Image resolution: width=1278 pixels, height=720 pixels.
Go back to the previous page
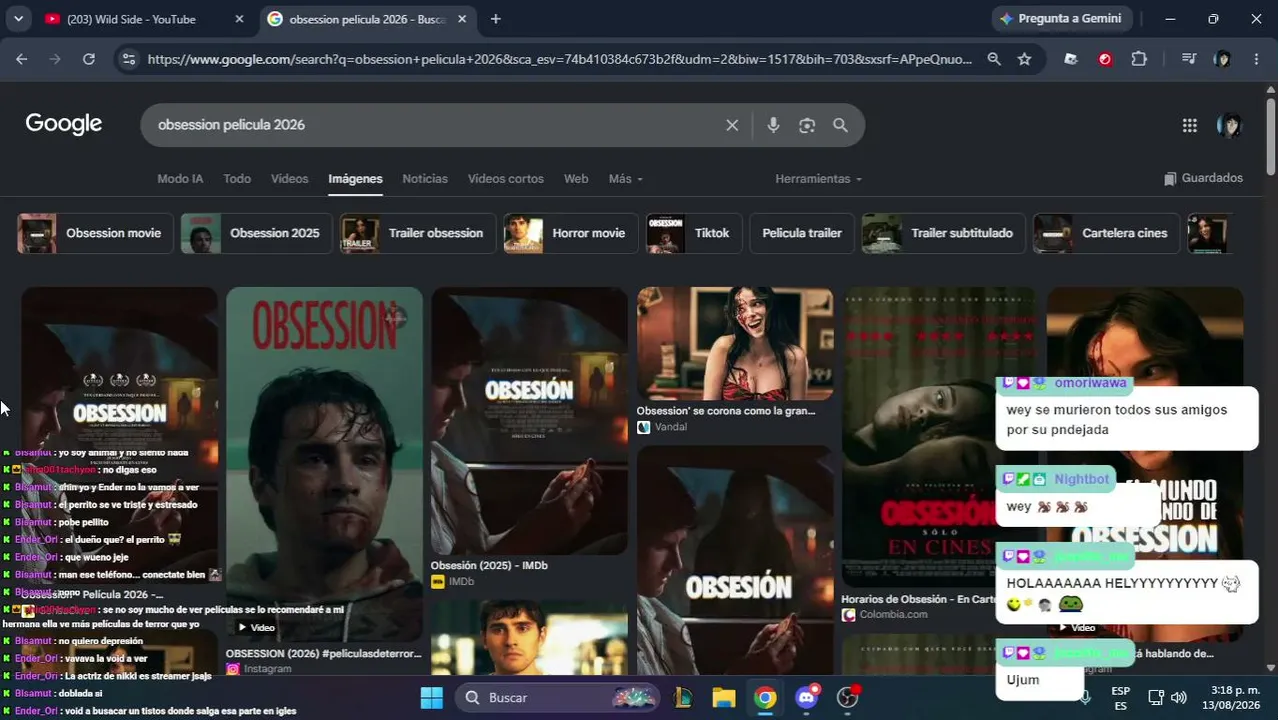[x=21, y=59]
